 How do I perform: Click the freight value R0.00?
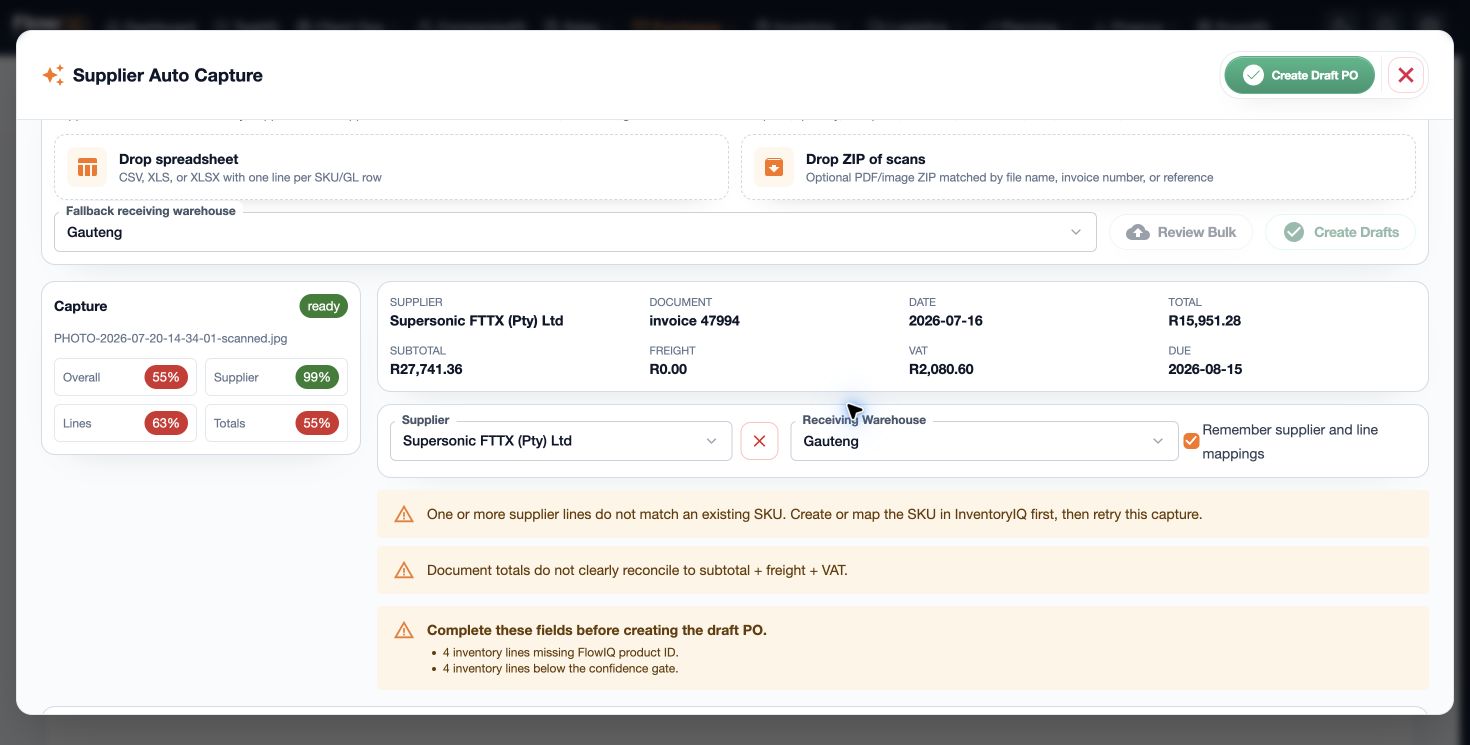(x=670, y=369)
